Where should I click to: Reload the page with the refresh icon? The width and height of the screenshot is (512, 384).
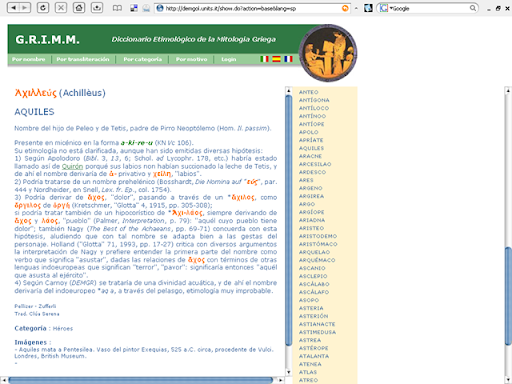(x=43, y=8)
